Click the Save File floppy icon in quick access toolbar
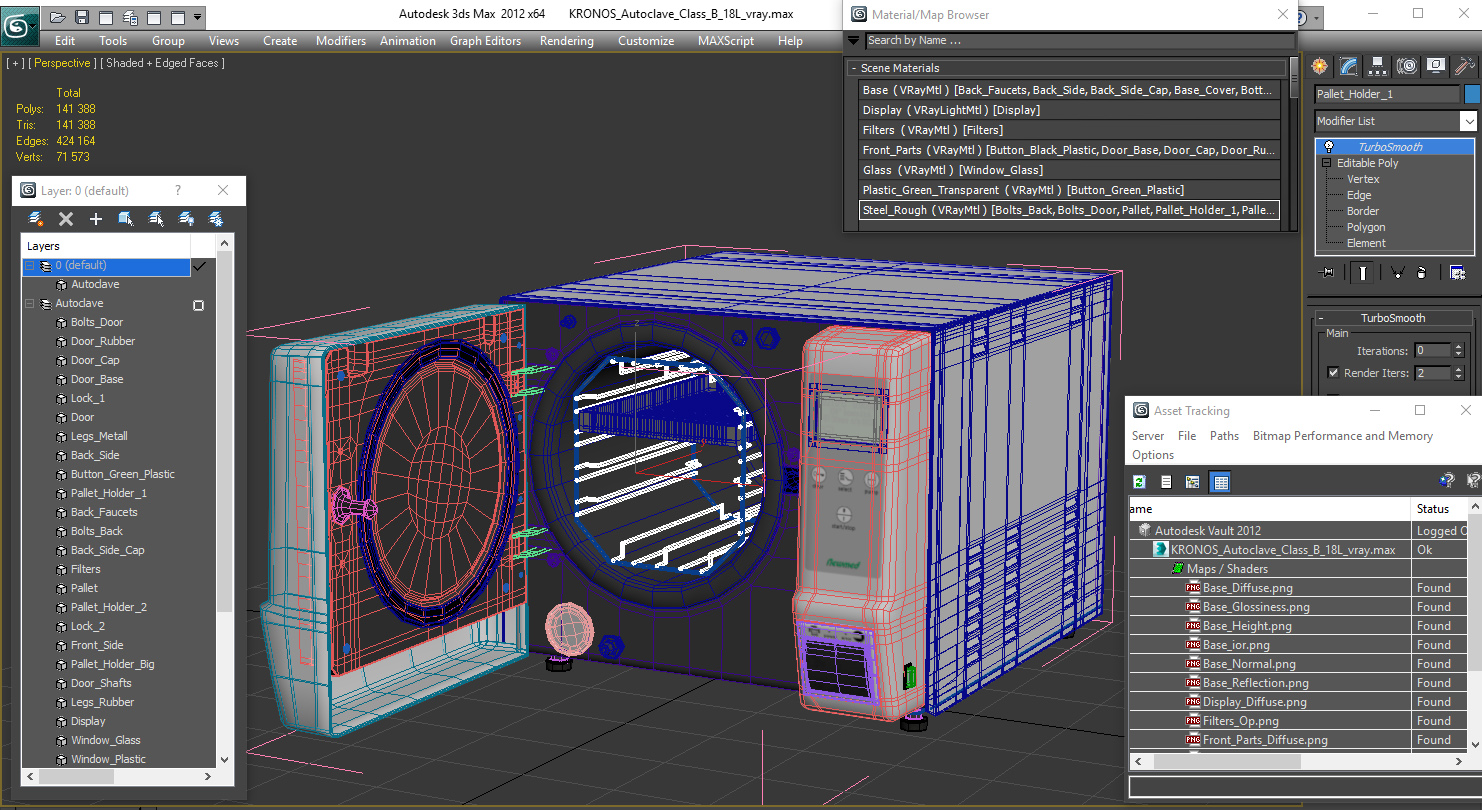This screenshot has width=1482, height=810. coord(82,17)
